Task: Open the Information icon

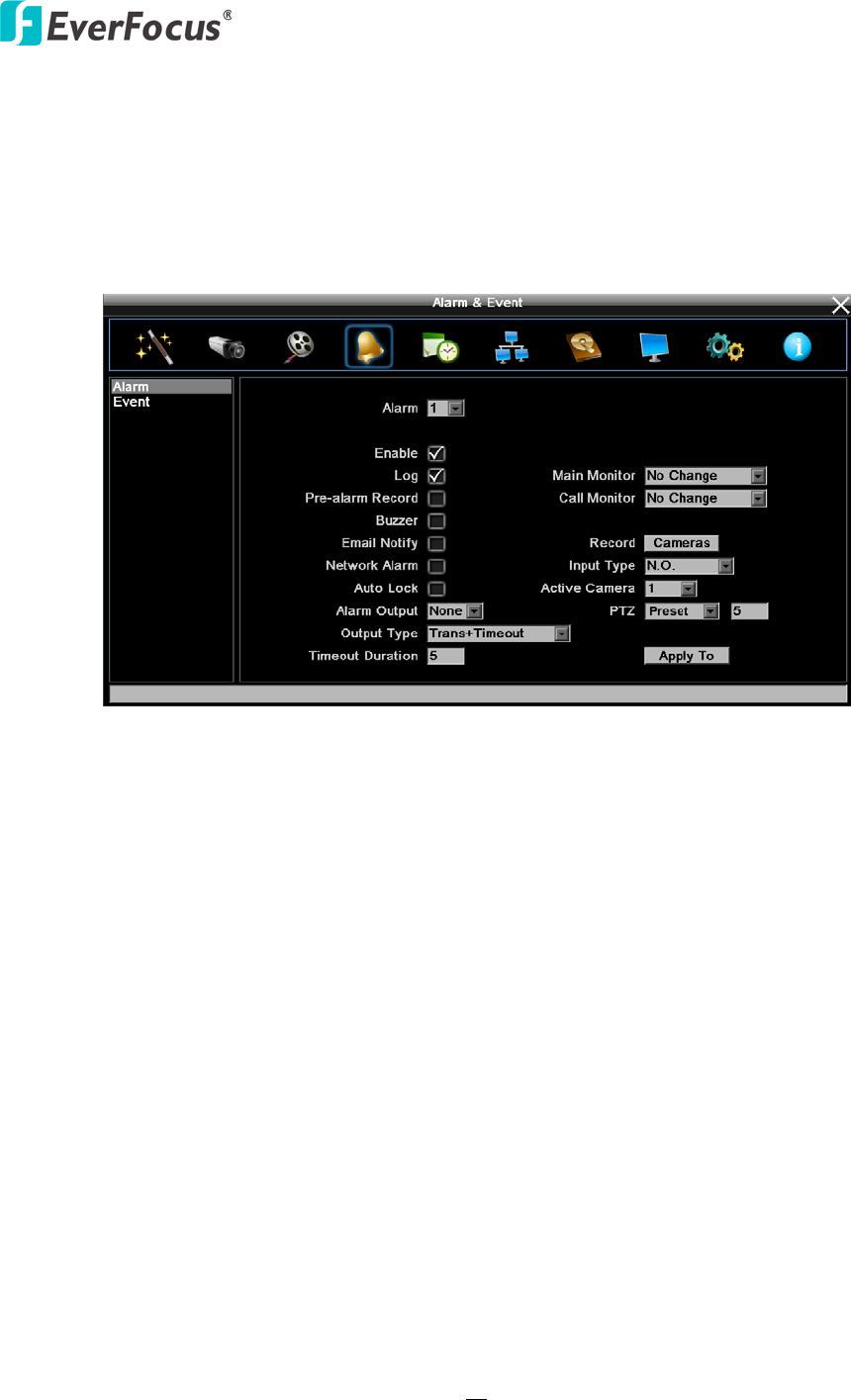Action: pos(798,346)
